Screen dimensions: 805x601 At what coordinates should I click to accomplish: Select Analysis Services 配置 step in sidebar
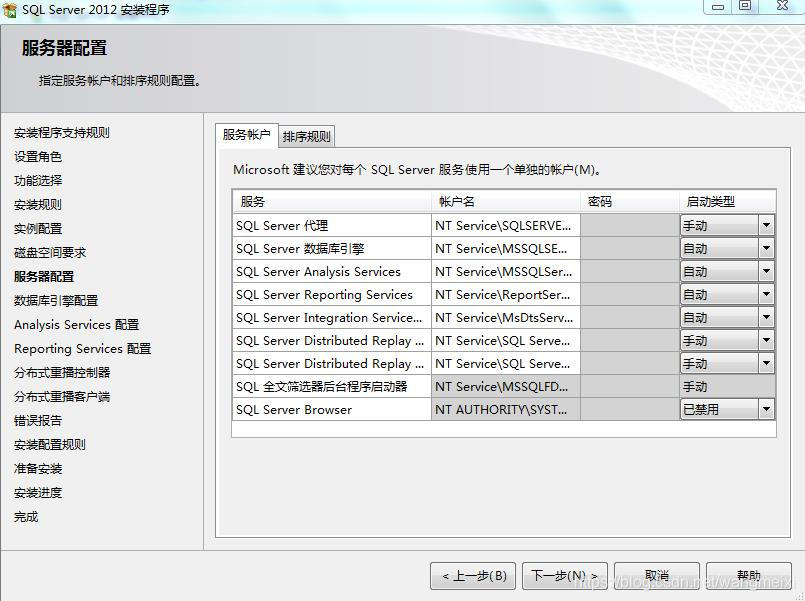pos(76,324)
